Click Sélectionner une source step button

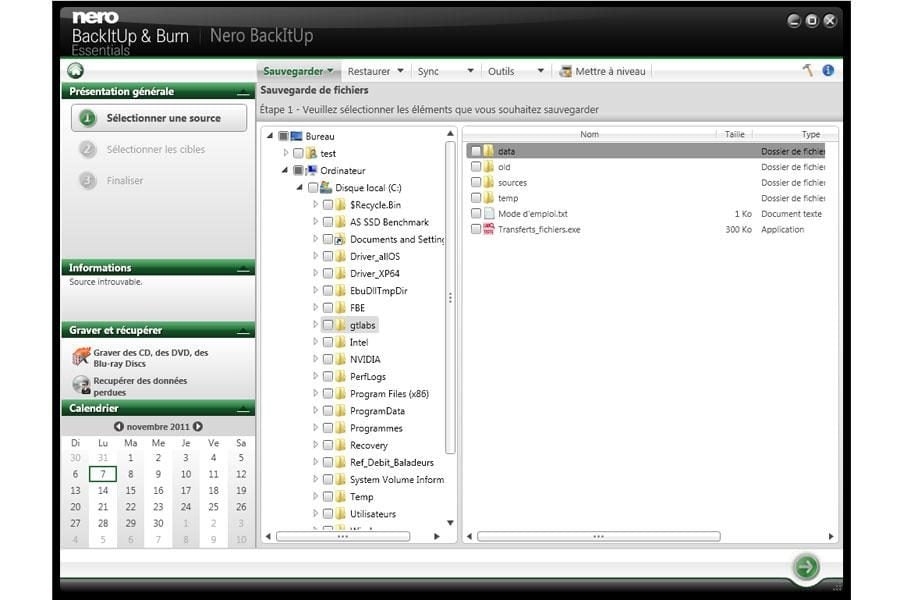pyautogui.click(x=159, y=118)
